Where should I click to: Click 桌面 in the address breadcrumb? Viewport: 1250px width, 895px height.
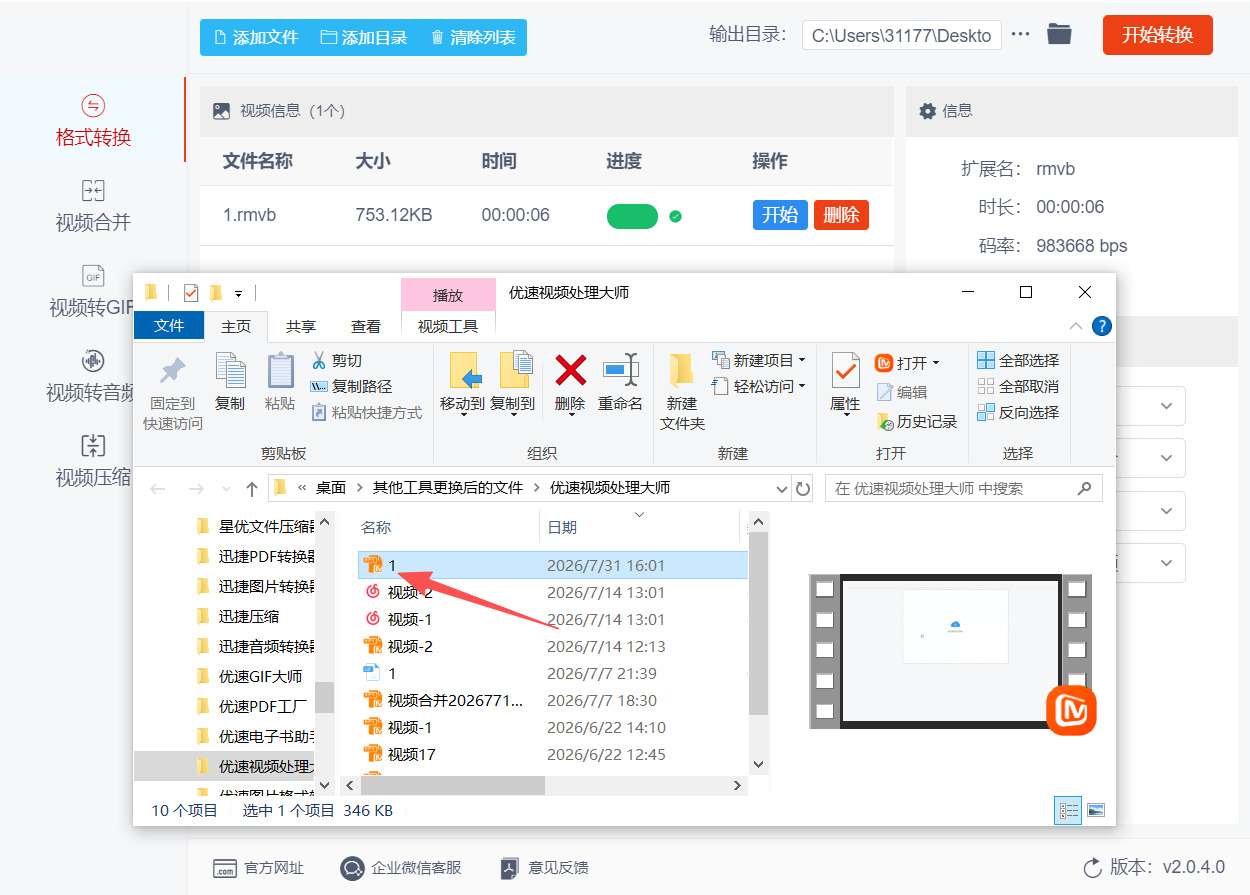click(331, 488)
